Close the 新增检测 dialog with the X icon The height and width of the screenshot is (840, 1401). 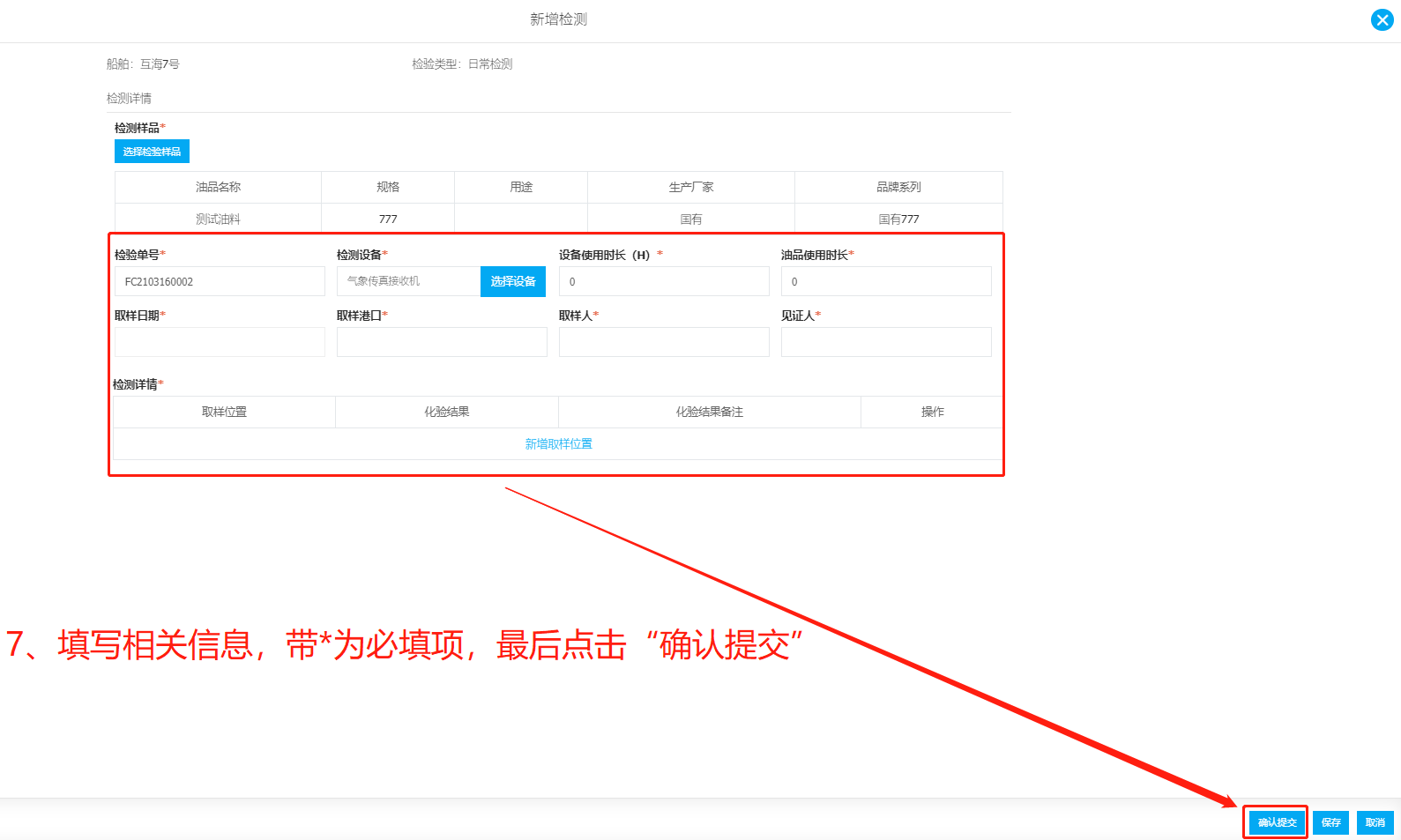1382,19
